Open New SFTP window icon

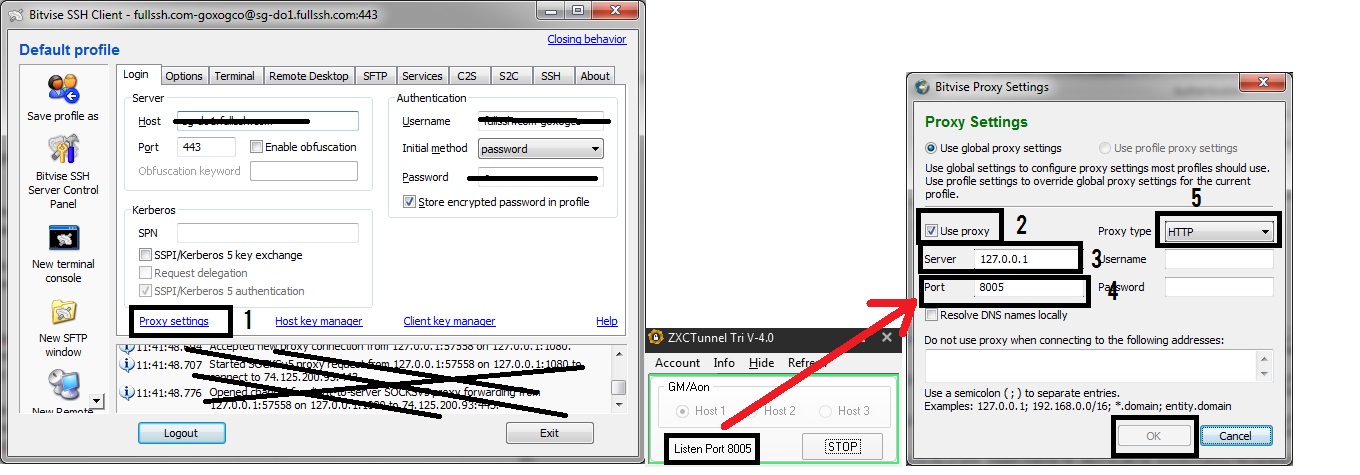pos(63,312)
